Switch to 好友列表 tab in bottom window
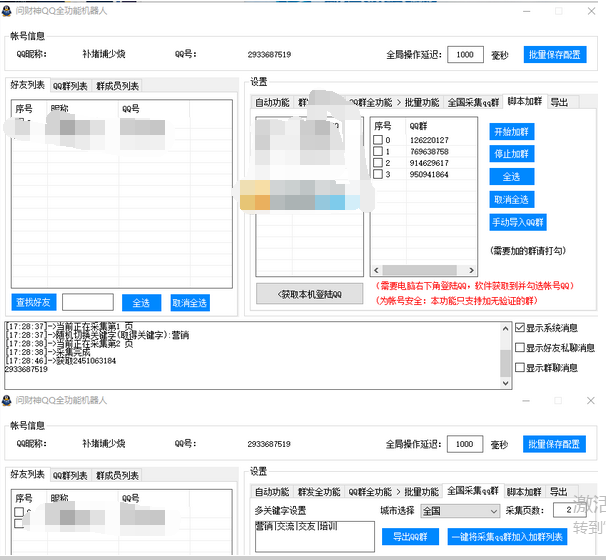606x560 pixels. [27, 474]
